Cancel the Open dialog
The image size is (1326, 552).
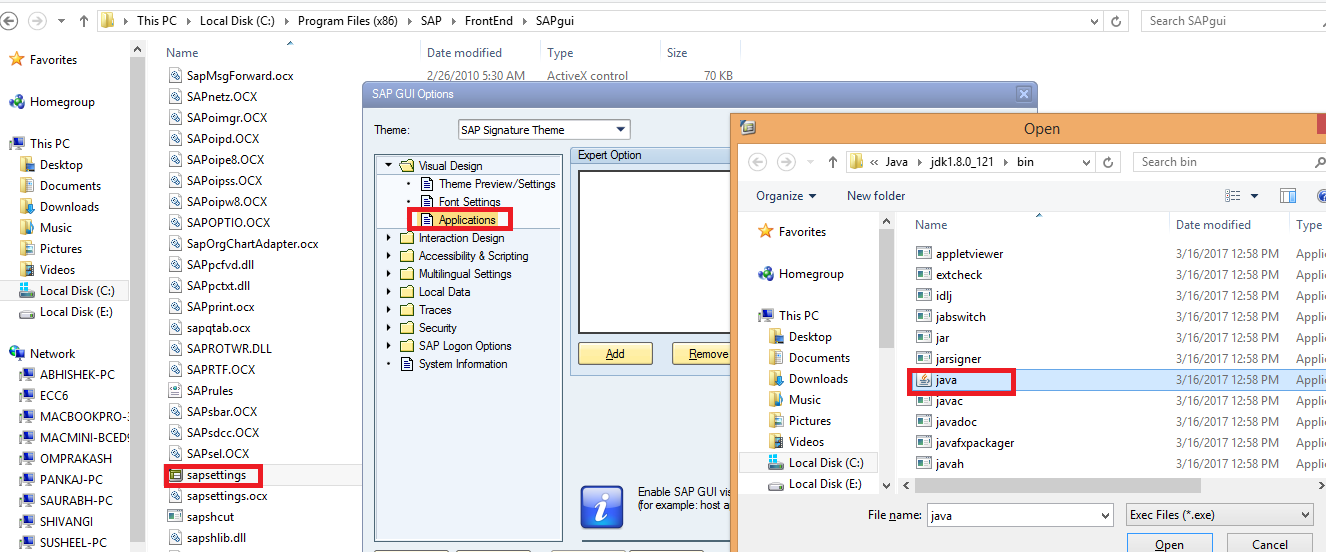coord(1270,545)
